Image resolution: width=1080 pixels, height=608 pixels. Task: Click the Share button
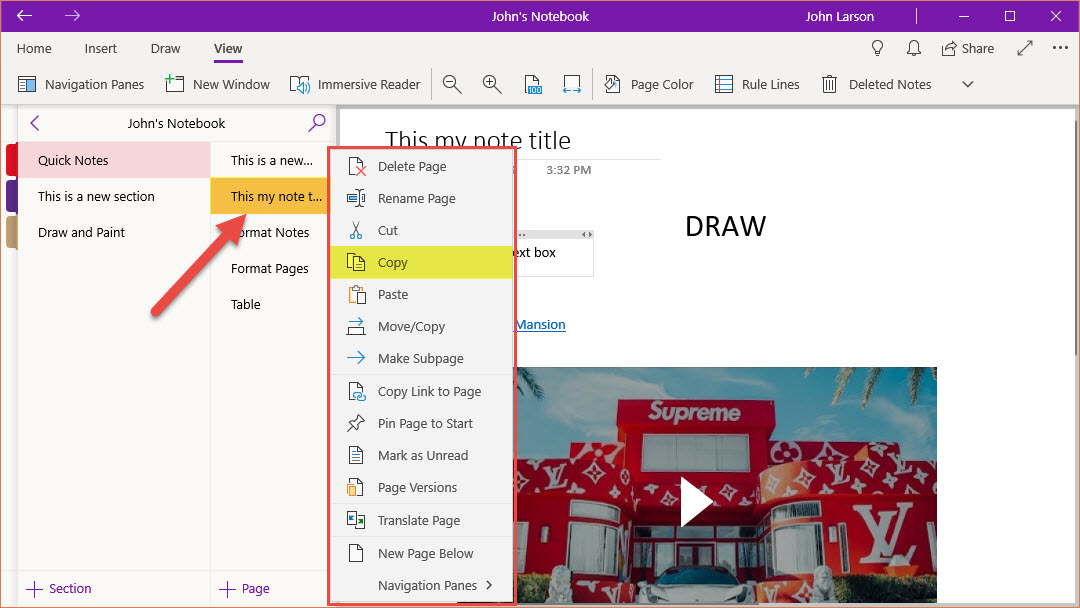coord(967,48)
